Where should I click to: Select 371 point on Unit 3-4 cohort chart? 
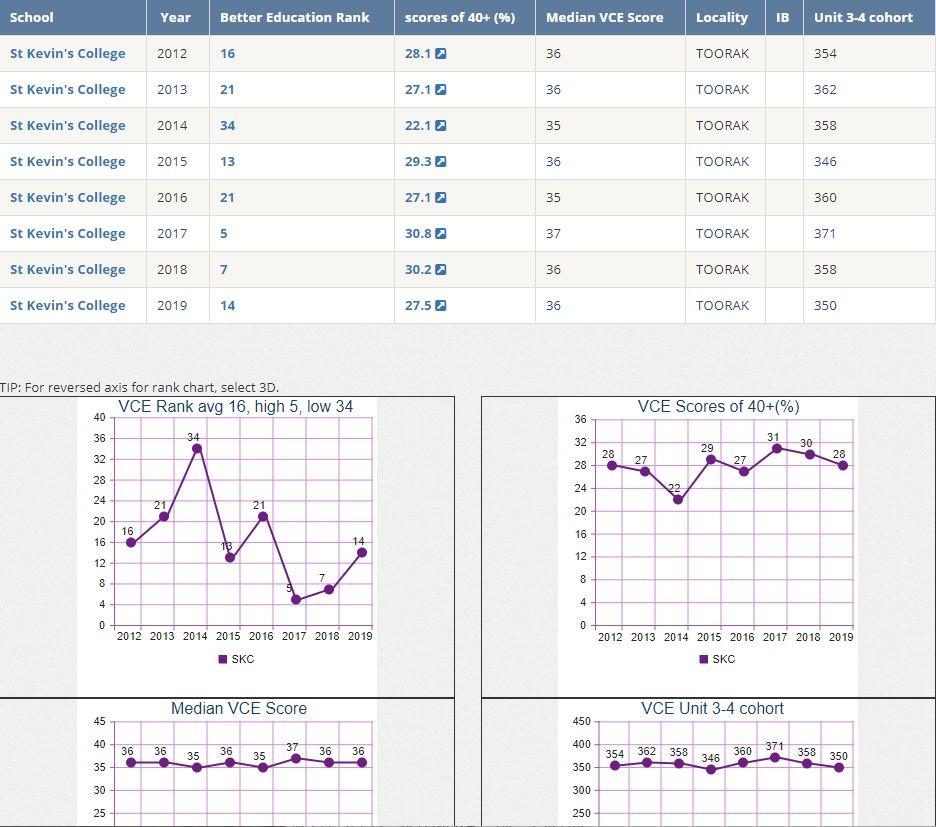click(775, 758)
